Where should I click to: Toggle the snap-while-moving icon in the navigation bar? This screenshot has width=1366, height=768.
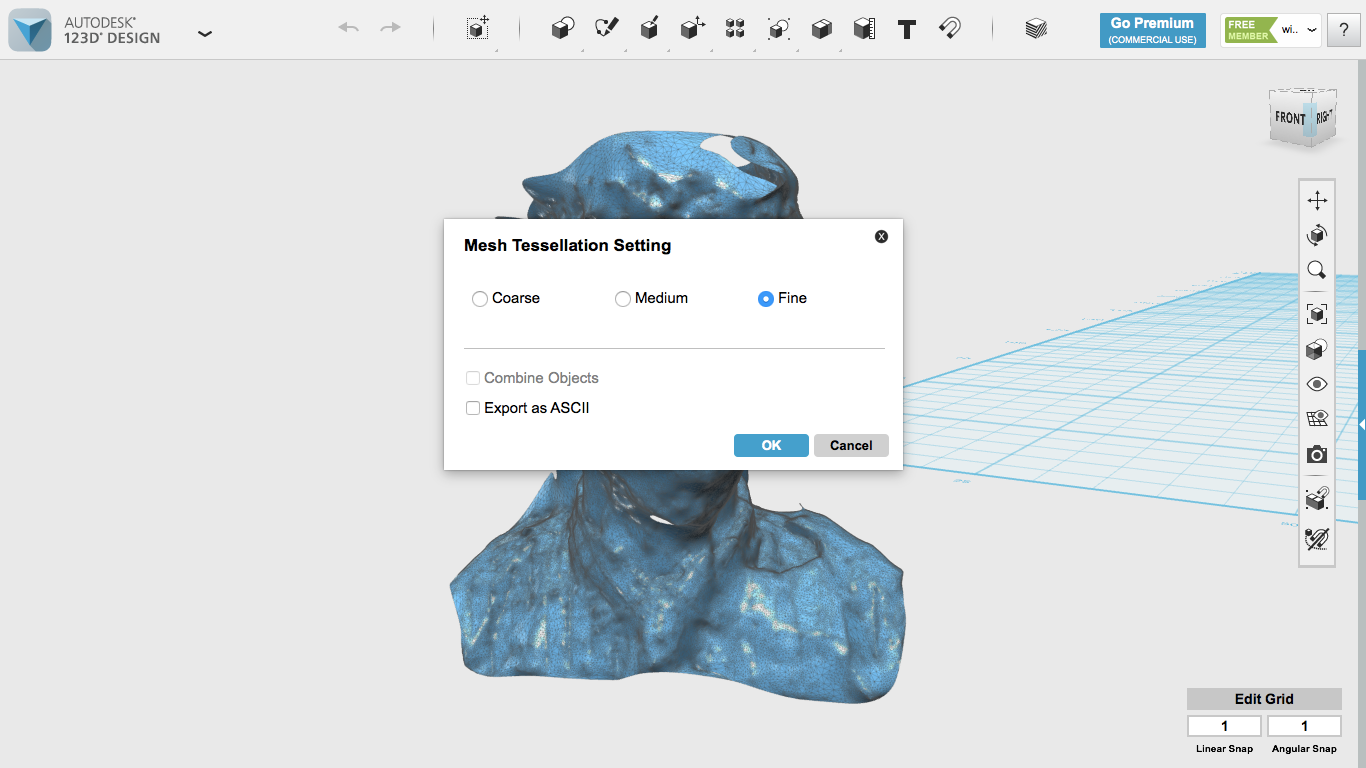point(1317,498)
